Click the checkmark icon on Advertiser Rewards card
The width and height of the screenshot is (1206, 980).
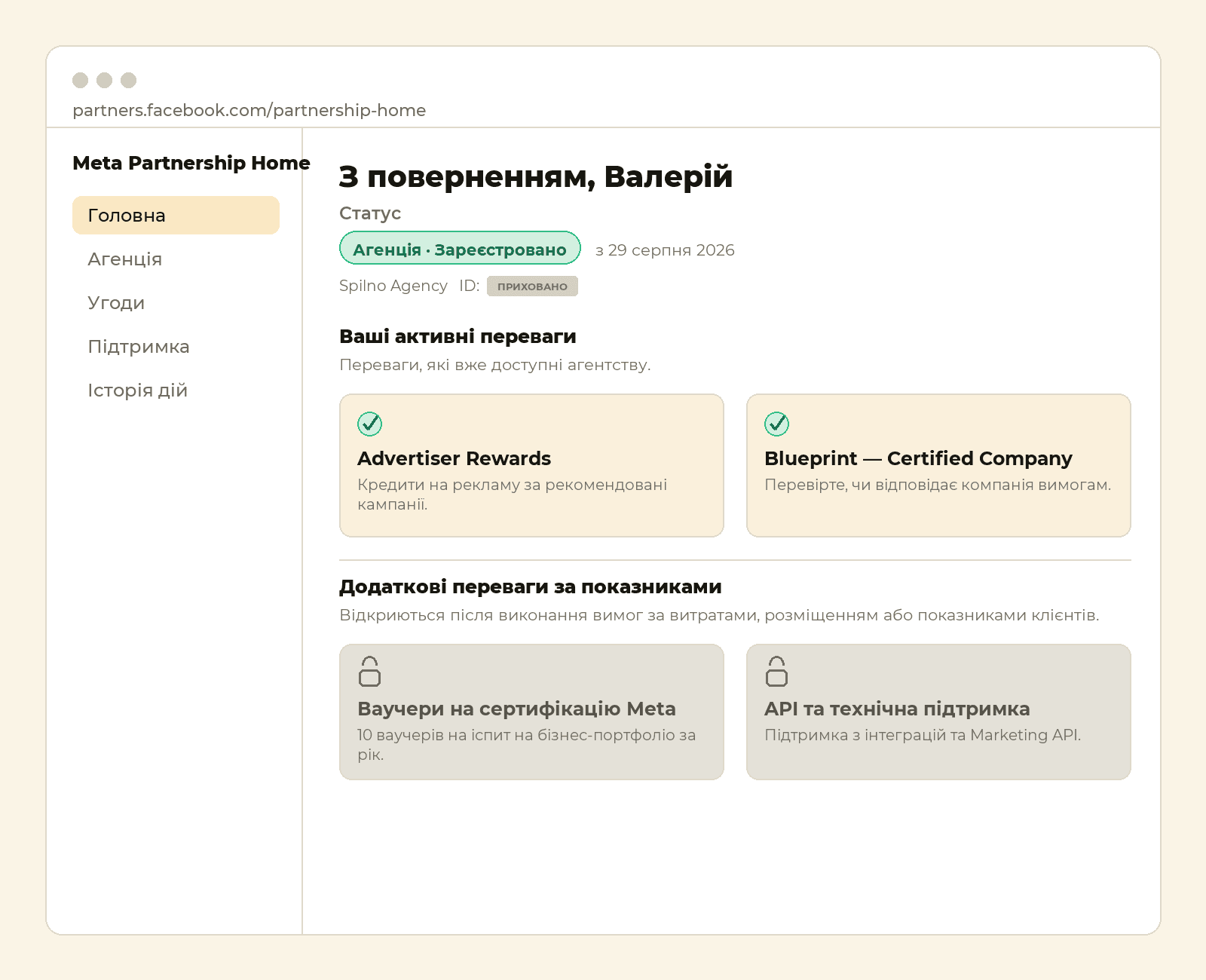pyautogui.click(x=369, y=424)
